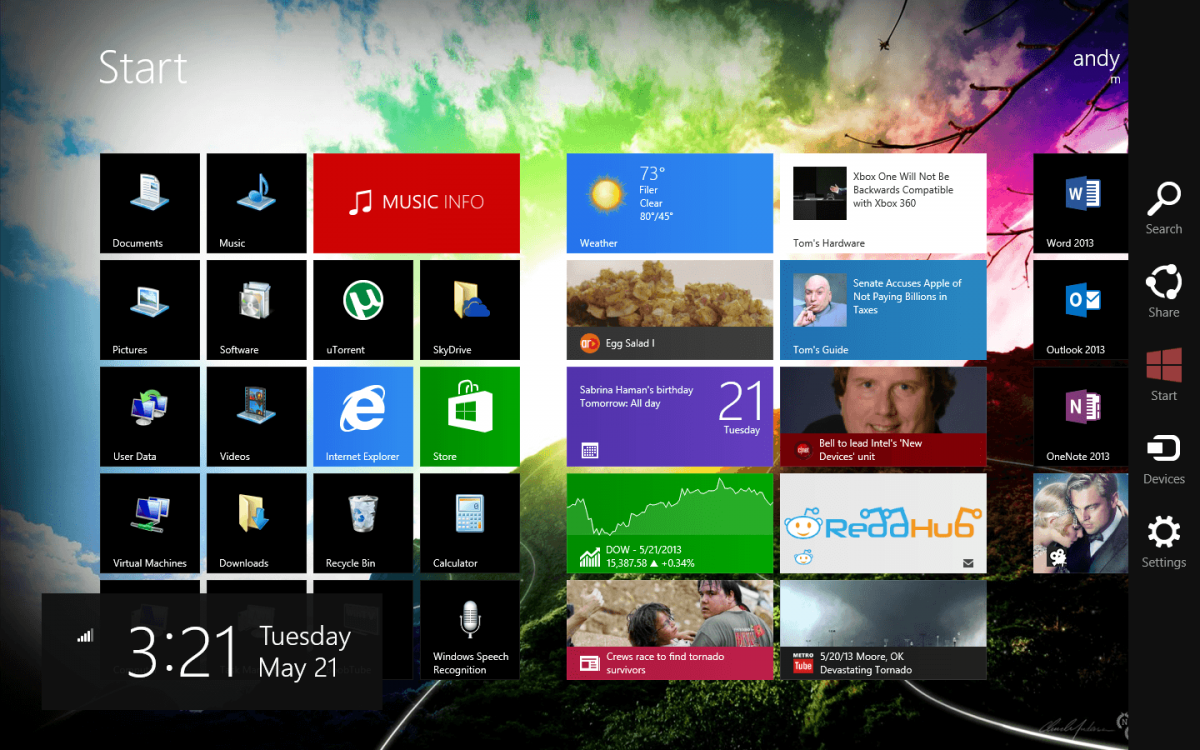Open the Settings charm
The image size is (1200, 750).
(1163, 541)
